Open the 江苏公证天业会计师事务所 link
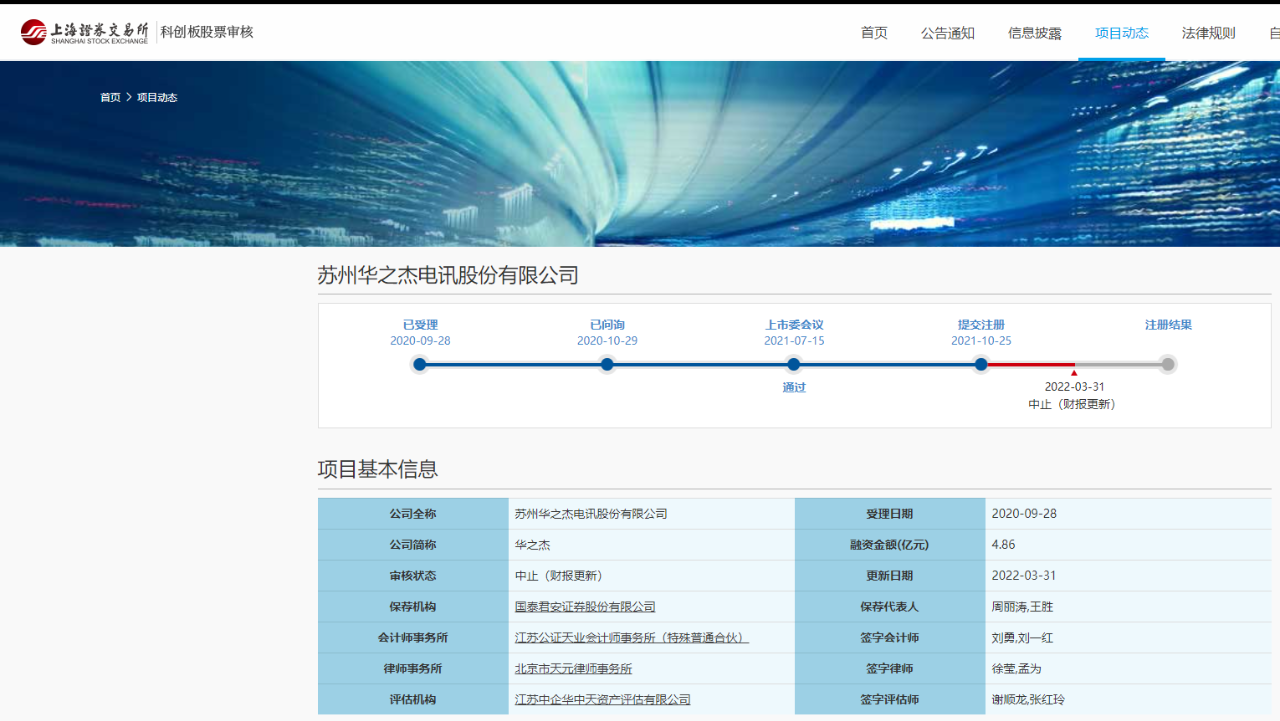 (631, 638)
